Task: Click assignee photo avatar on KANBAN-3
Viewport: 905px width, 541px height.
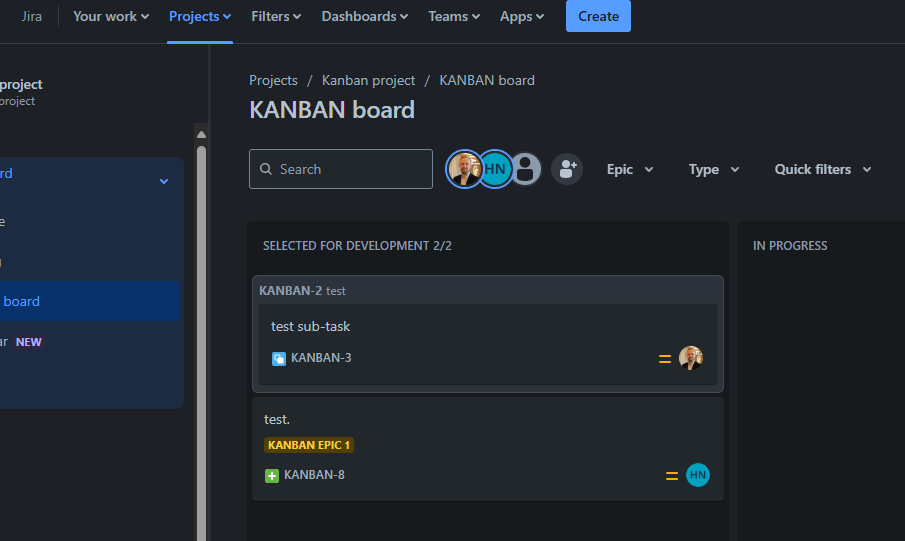Action: pos(690,358)
